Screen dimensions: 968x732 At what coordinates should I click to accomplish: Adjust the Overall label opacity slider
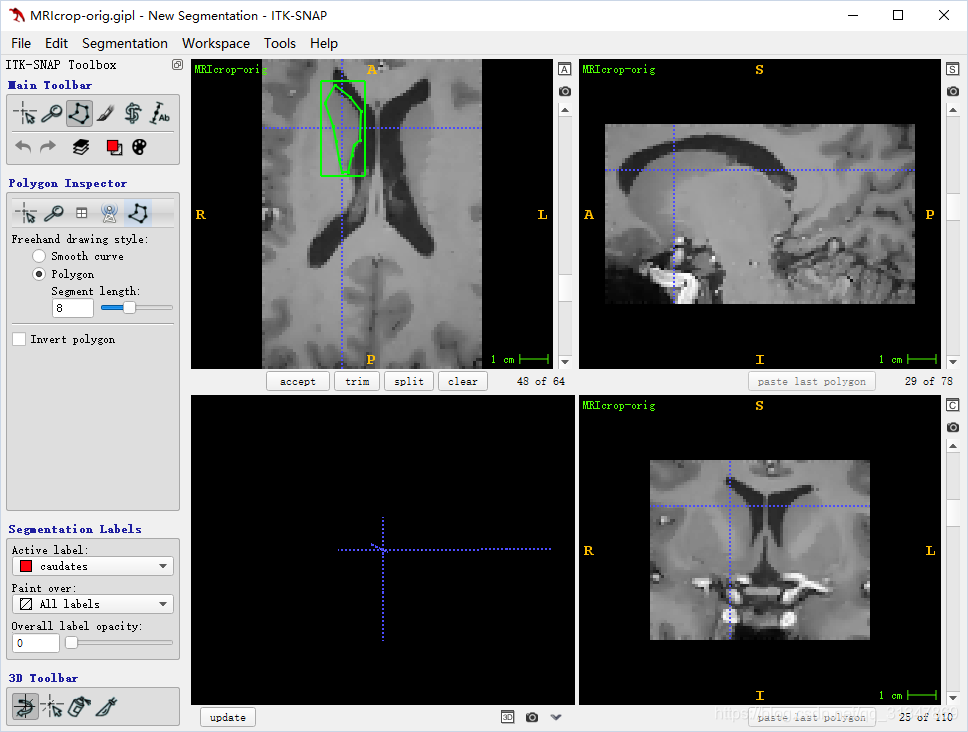(x=72, y=643)
